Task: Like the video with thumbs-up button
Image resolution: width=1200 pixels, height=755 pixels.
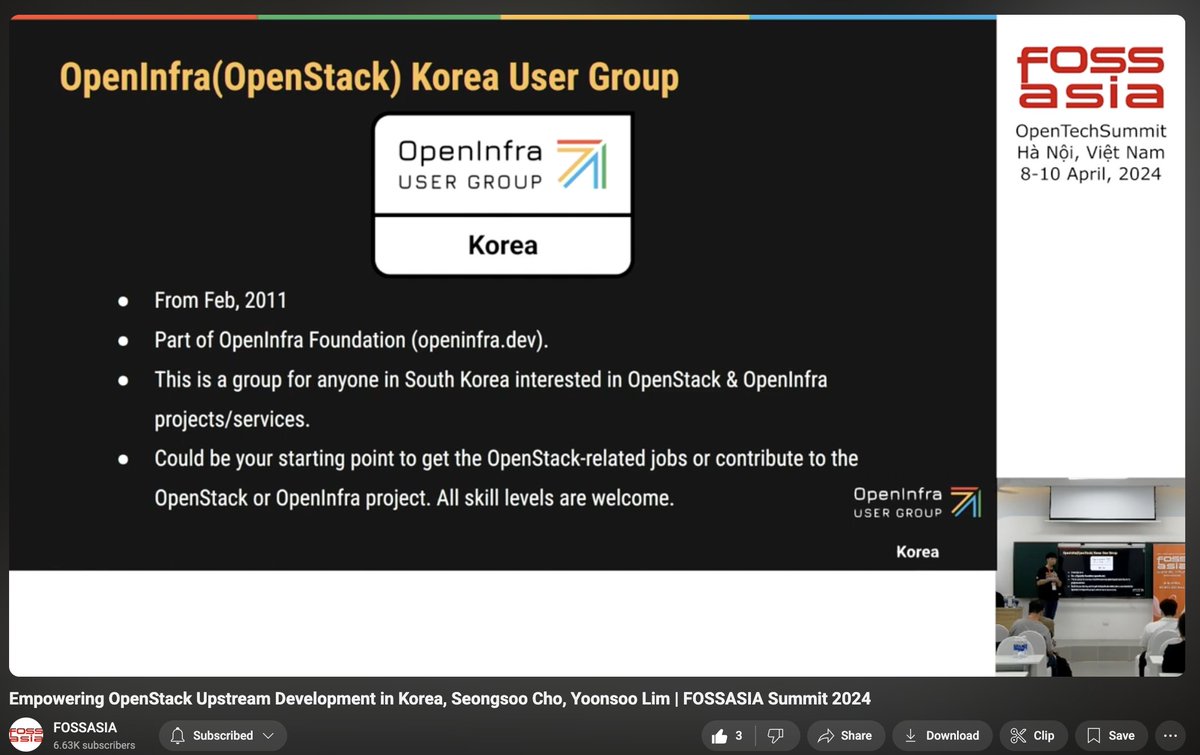Action: tap(727, 736)
